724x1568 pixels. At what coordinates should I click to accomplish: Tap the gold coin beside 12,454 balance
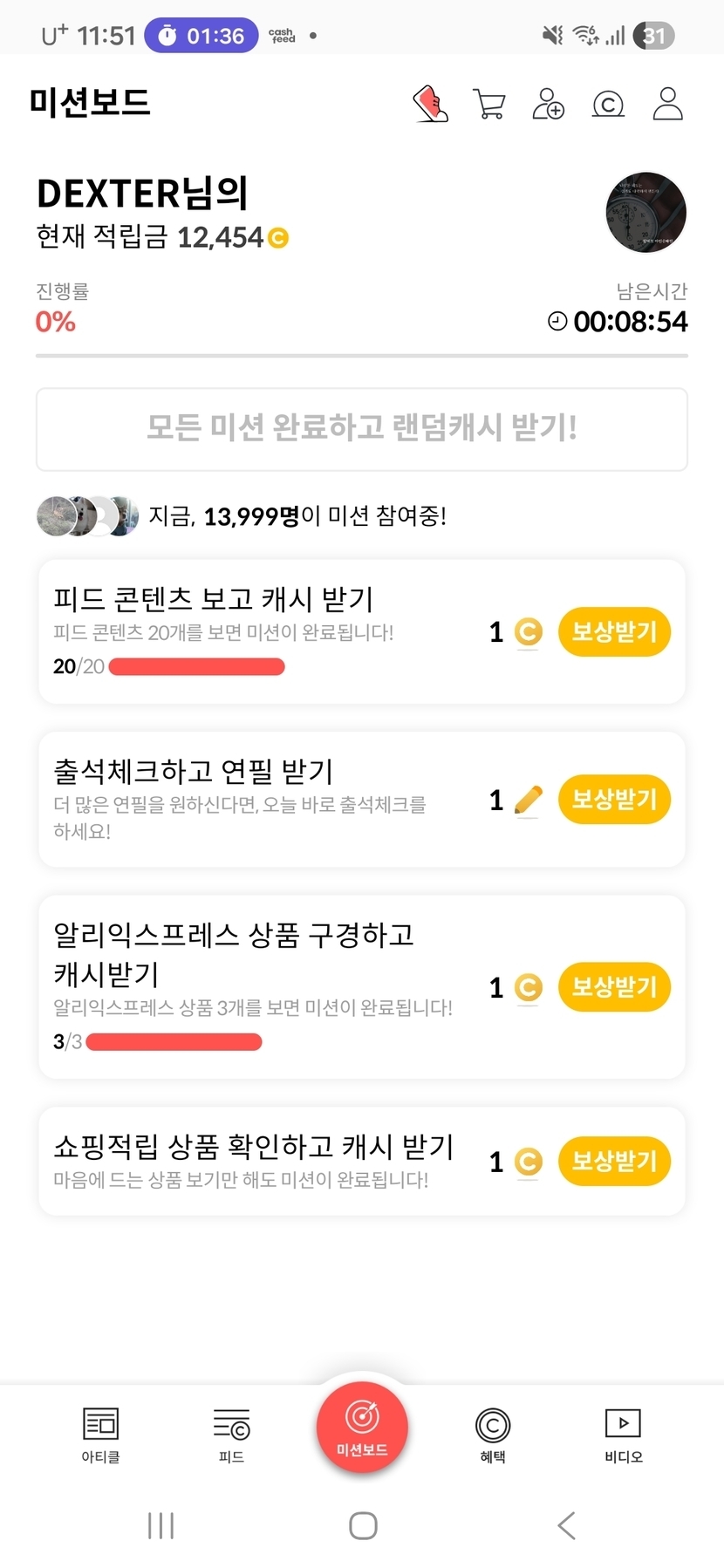pos(278,237)
